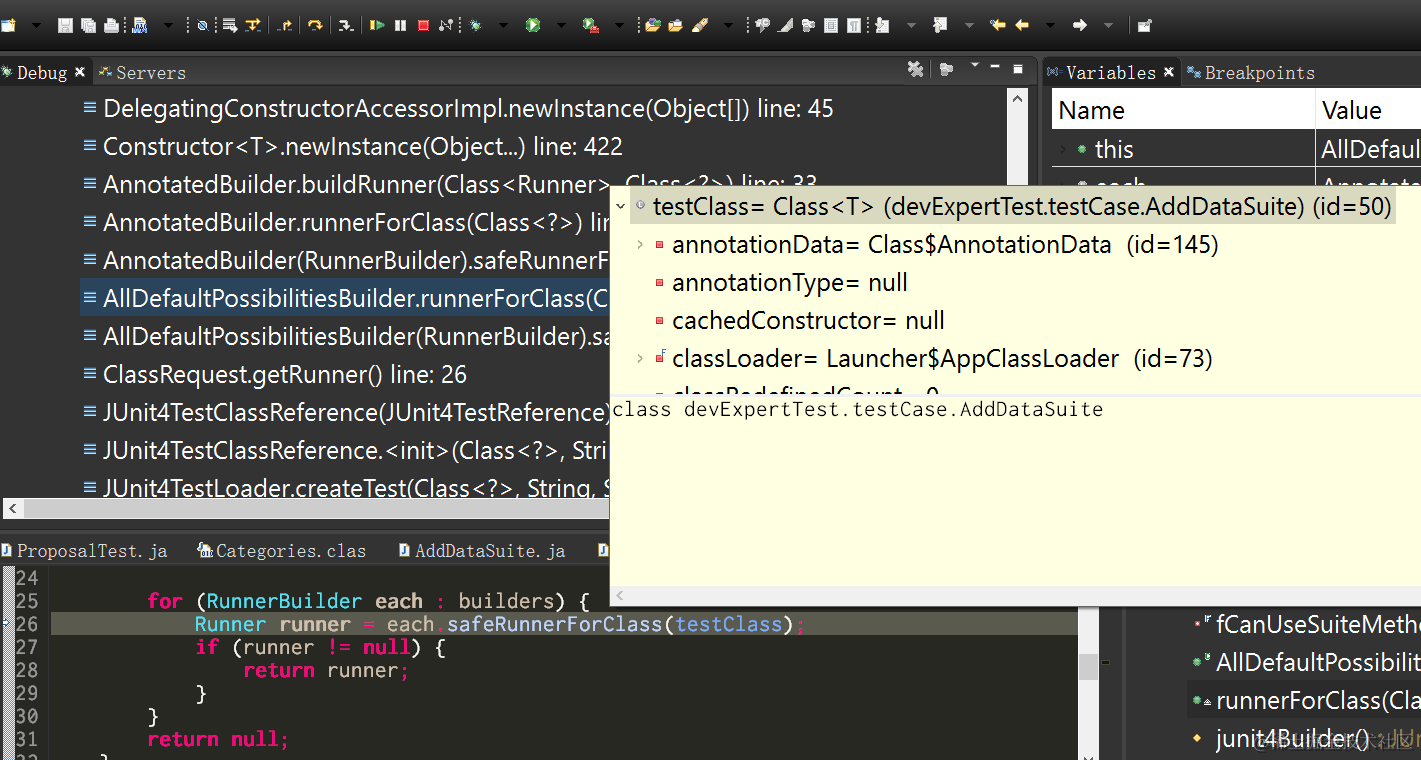Click the Open Type icon
1421x760 pixels.
[652, 25]
